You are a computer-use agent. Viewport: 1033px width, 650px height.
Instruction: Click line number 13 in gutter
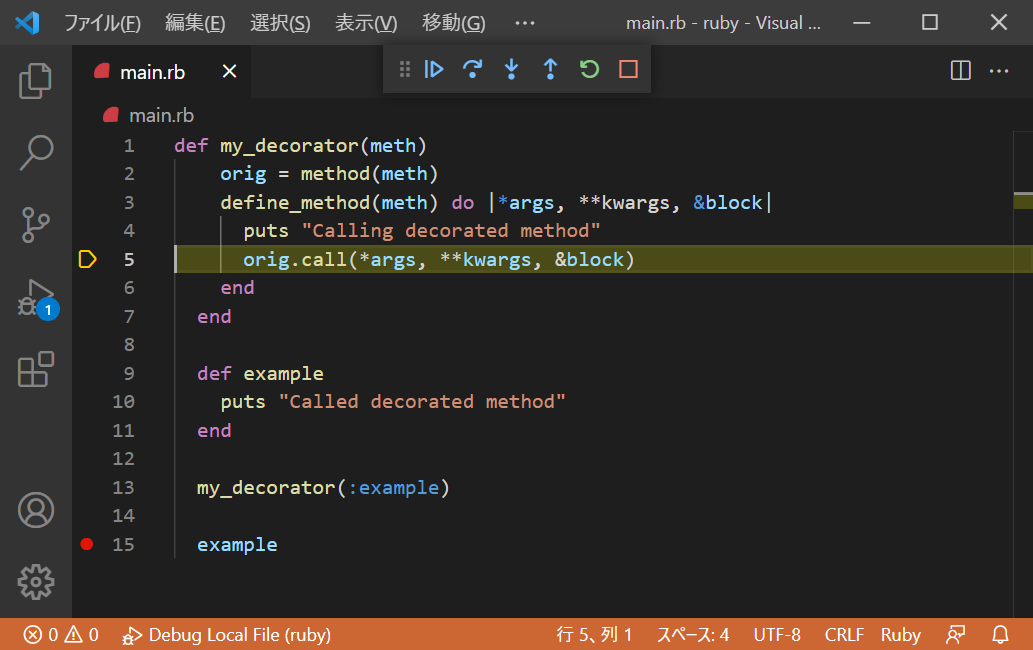123,487
